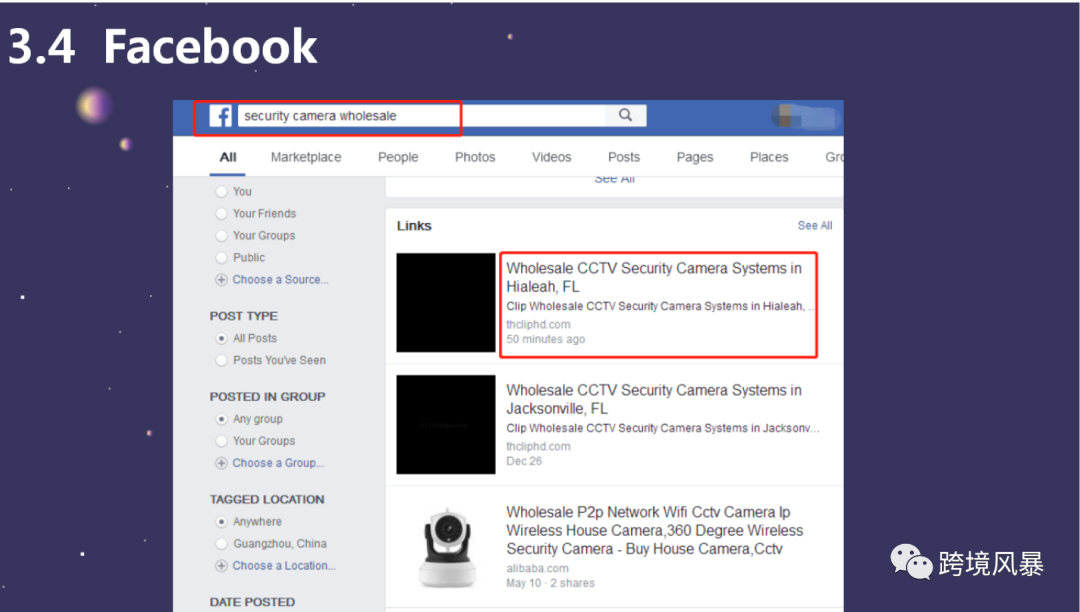Open Wholesale CCTV Systems in Hialeah link
The image size is (1080, 612).
tap(654, 277)
